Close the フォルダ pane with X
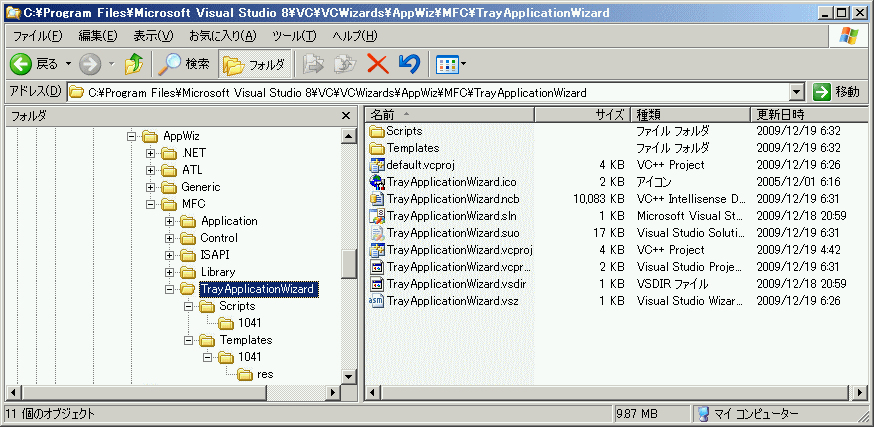 click(x=346, y=116)
